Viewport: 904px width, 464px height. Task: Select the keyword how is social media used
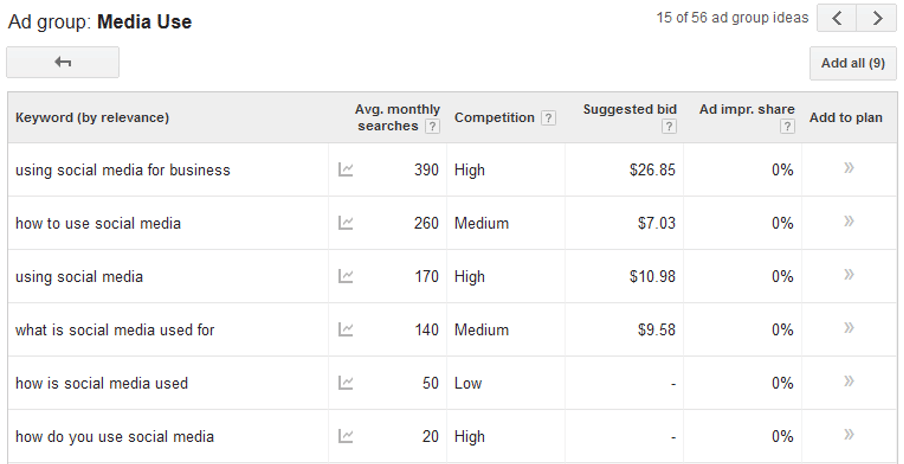pos(101,383)
